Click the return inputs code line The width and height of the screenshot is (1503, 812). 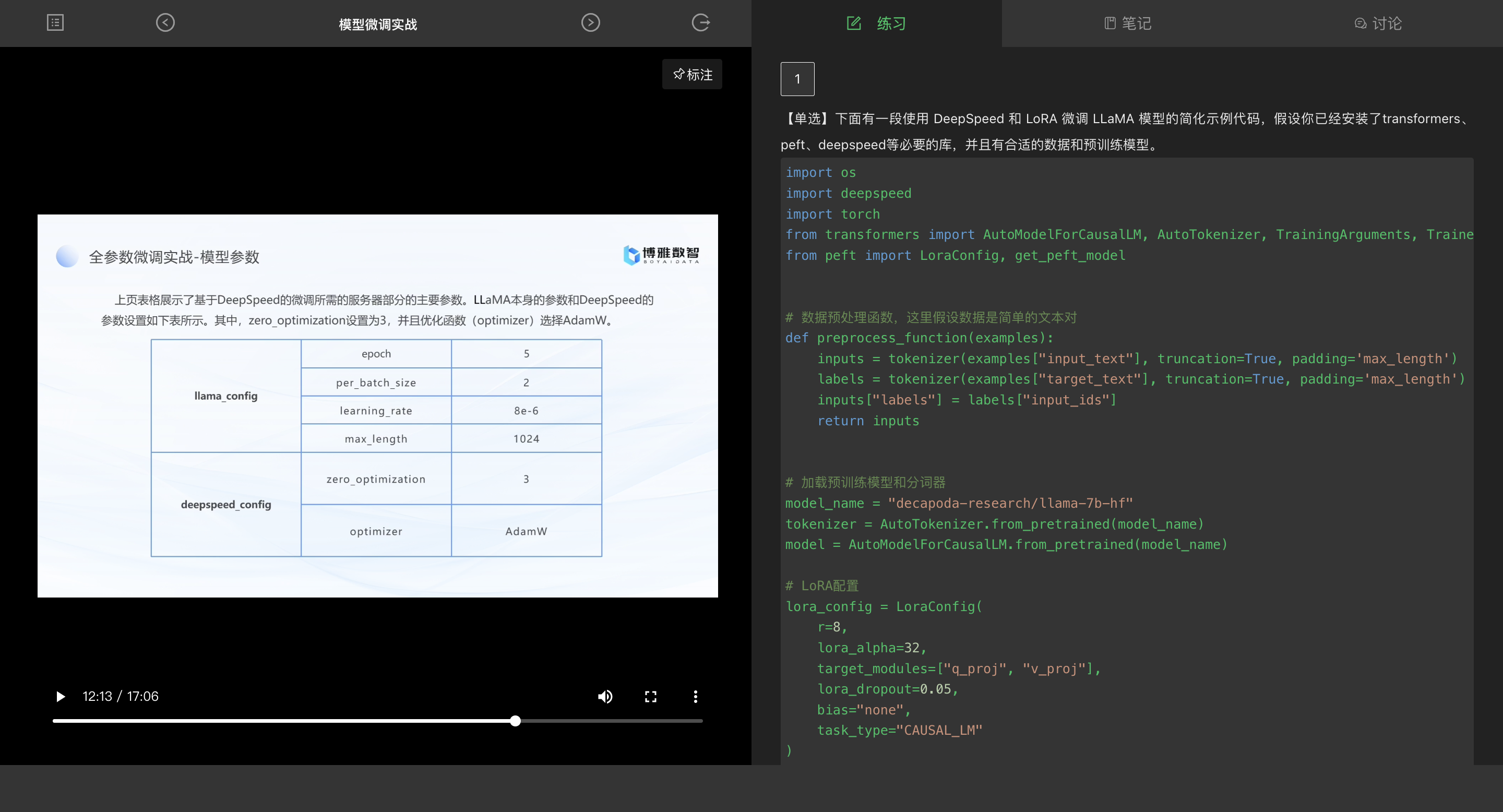coord(868,421)
